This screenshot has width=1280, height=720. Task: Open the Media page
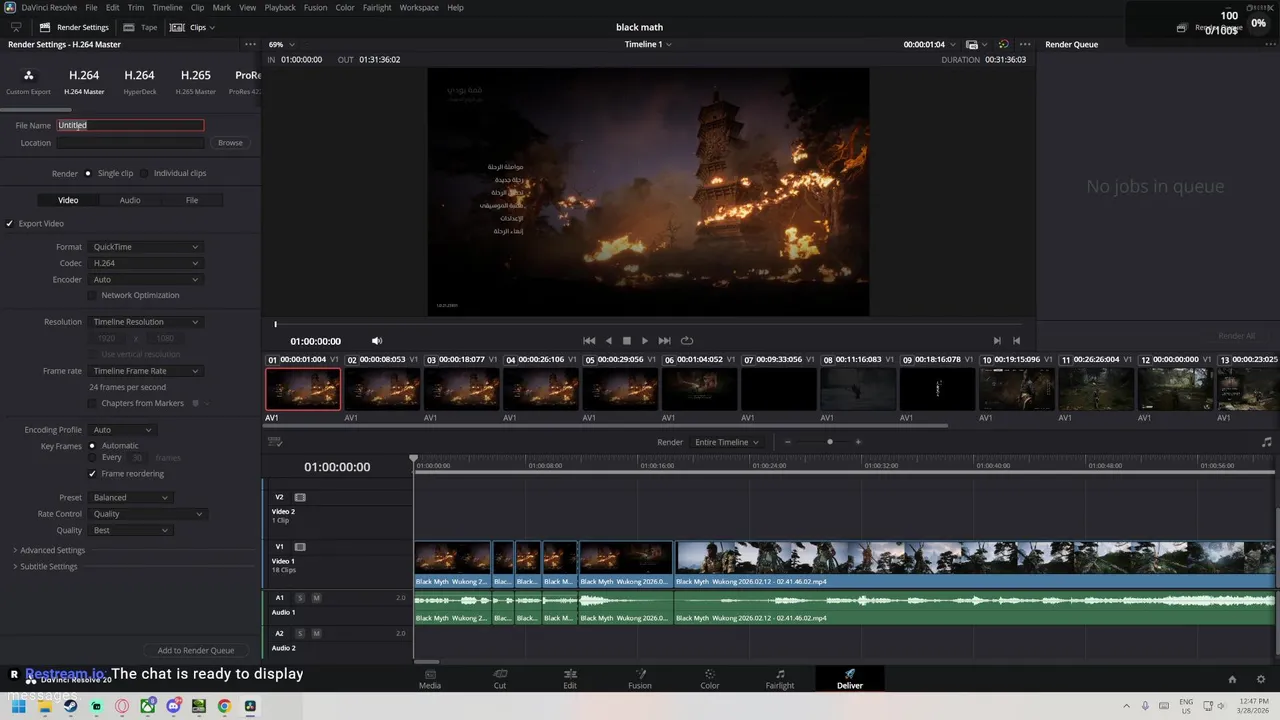(x=430, y=679)
